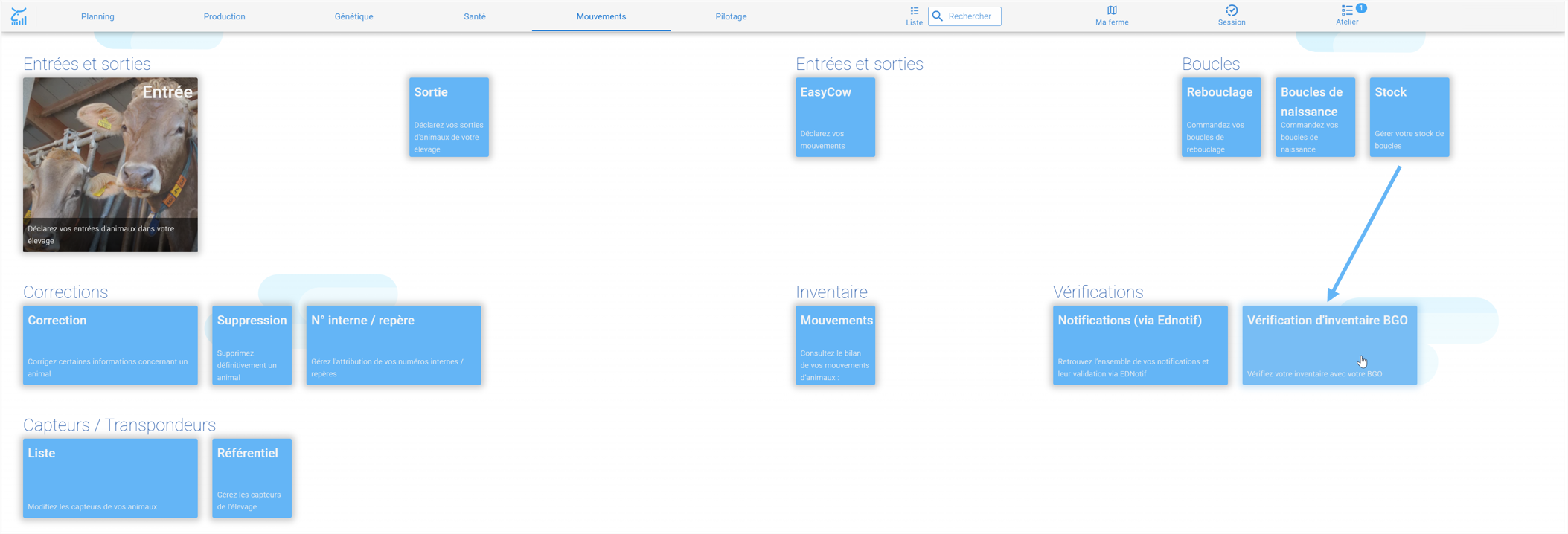
Task: Open the Liste tile under Capteurs / Transpondeurs
Action: coord(110,478)
